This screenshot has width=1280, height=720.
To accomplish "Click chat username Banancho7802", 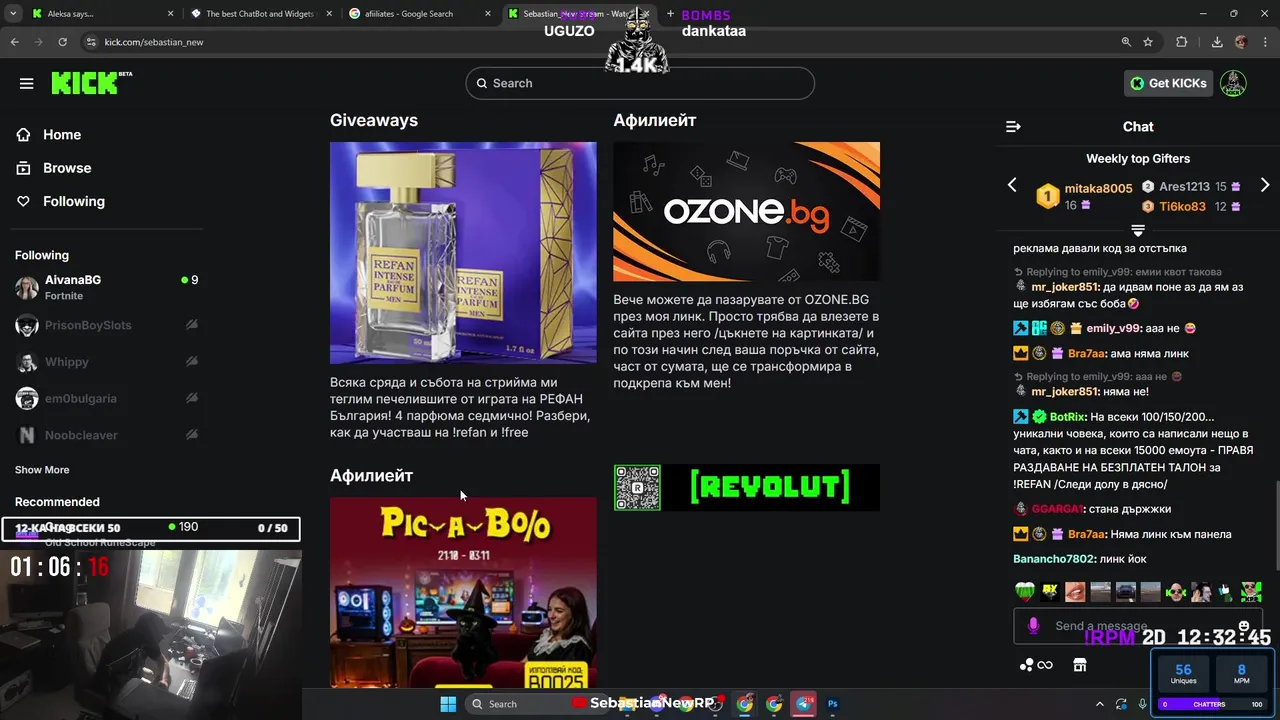I will (x=1054, y=559).
